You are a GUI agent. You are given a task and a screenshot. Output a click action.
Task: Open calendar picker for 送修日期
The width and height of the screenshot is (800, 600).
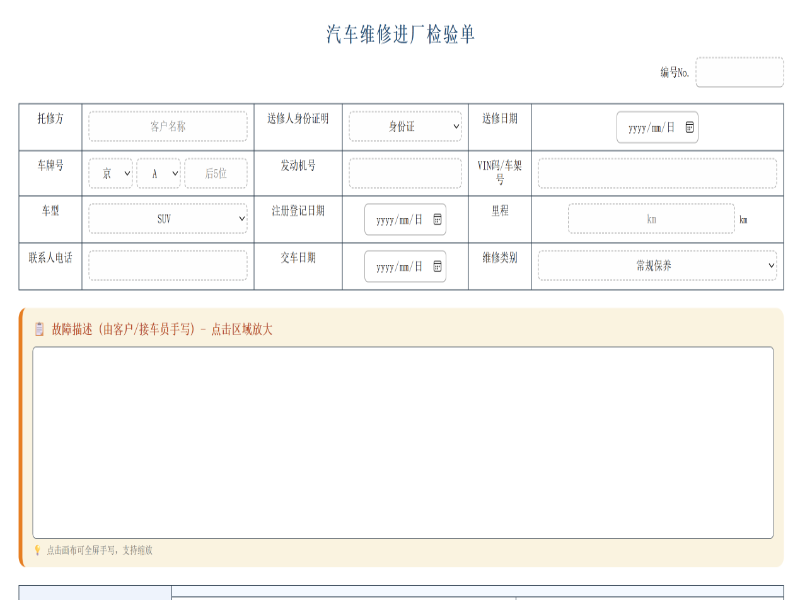click(x=689, y=127)
